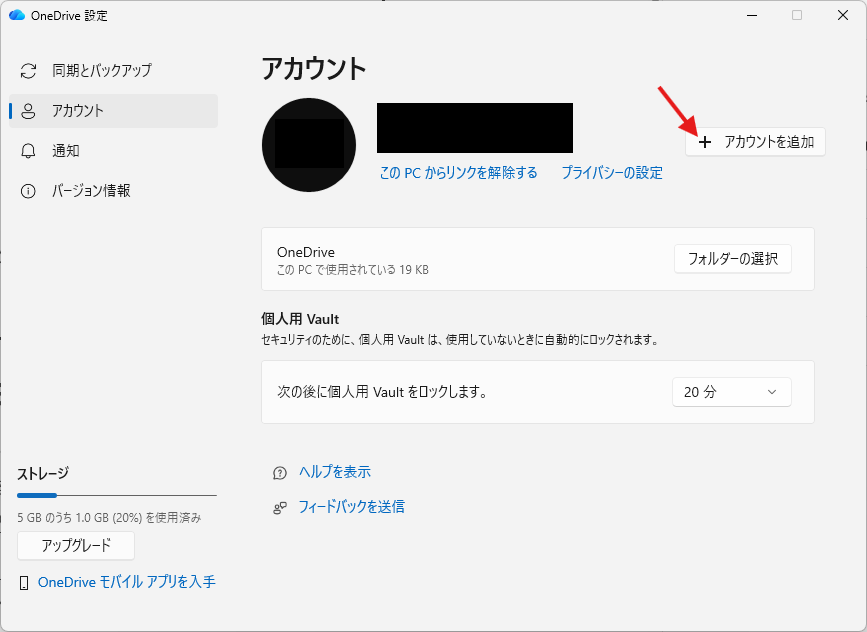This screenshot has height=632, width=867.
Task: Click the plus icon on アカウントを追加
Action: tap(704, 142)
